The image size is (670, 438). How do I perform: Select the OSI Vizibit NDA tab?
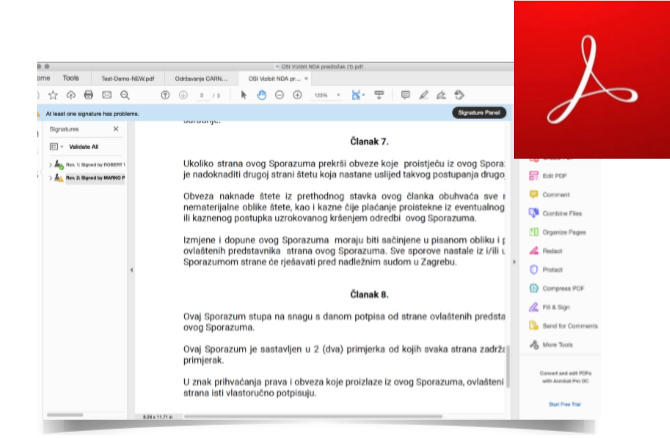[x=274, y=79]
